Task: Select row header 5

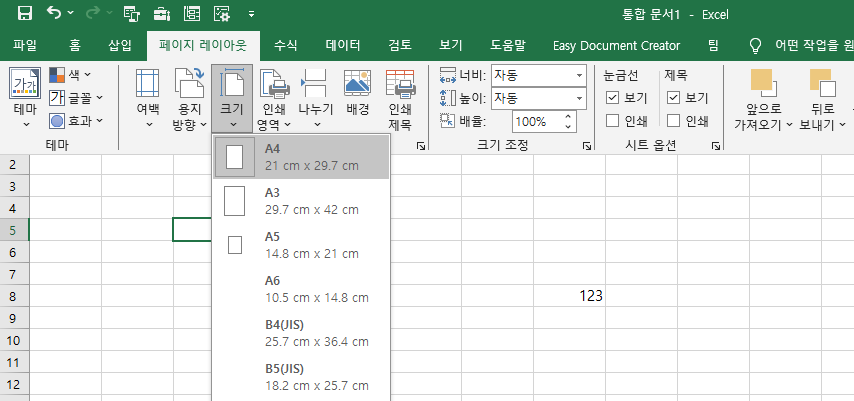Action: pyautogui.click(x=14, y=229)
